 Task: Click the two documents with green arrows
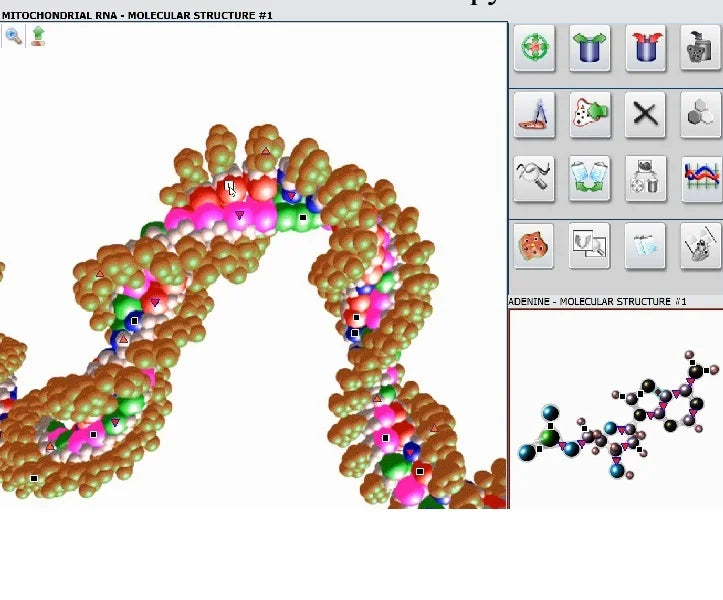tap(590, 180)
